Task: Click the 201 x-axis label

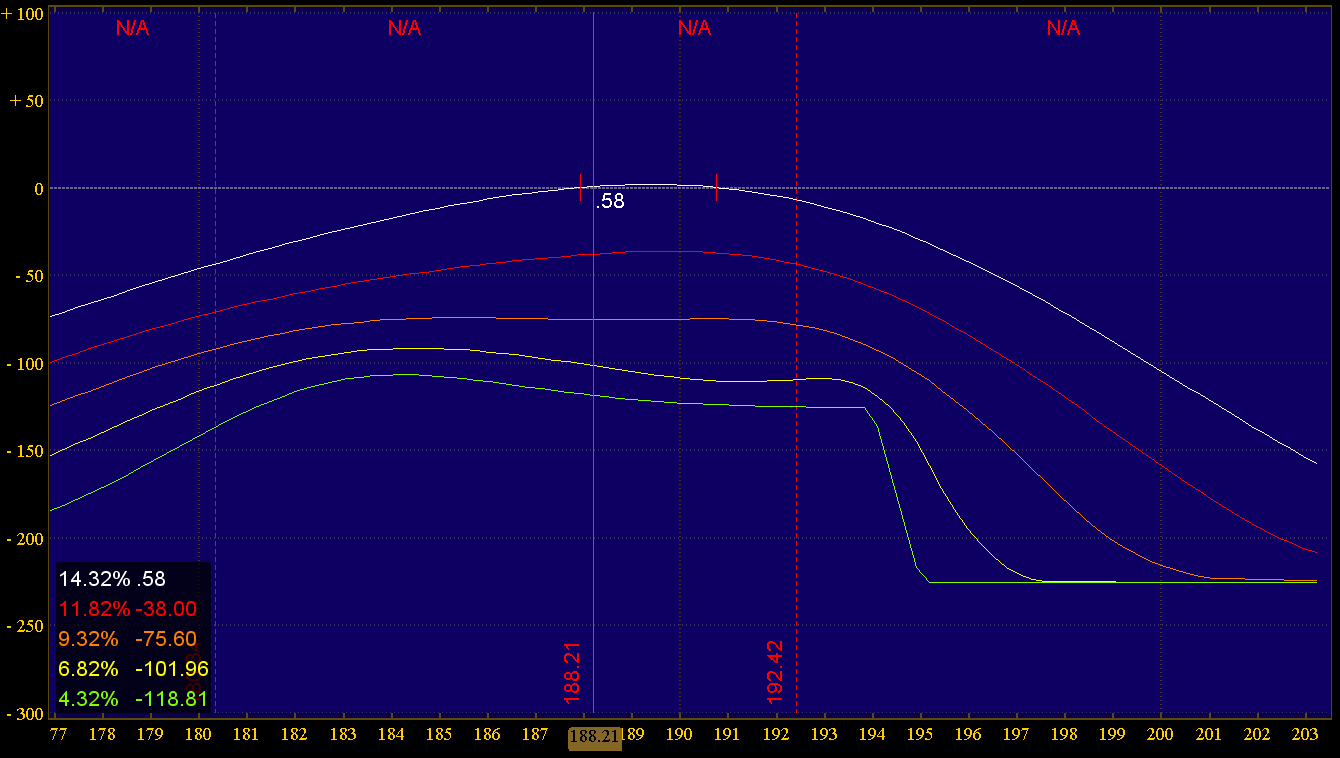Action: tap(1209, 735)
